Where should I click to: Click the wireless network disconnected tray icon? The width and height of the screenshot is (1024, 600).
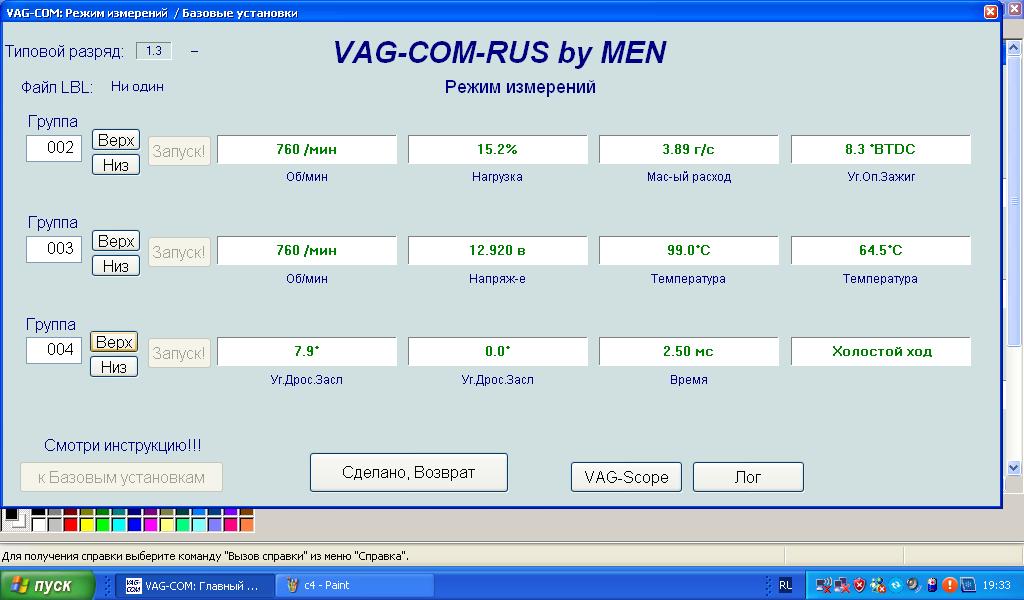point(824,585)
